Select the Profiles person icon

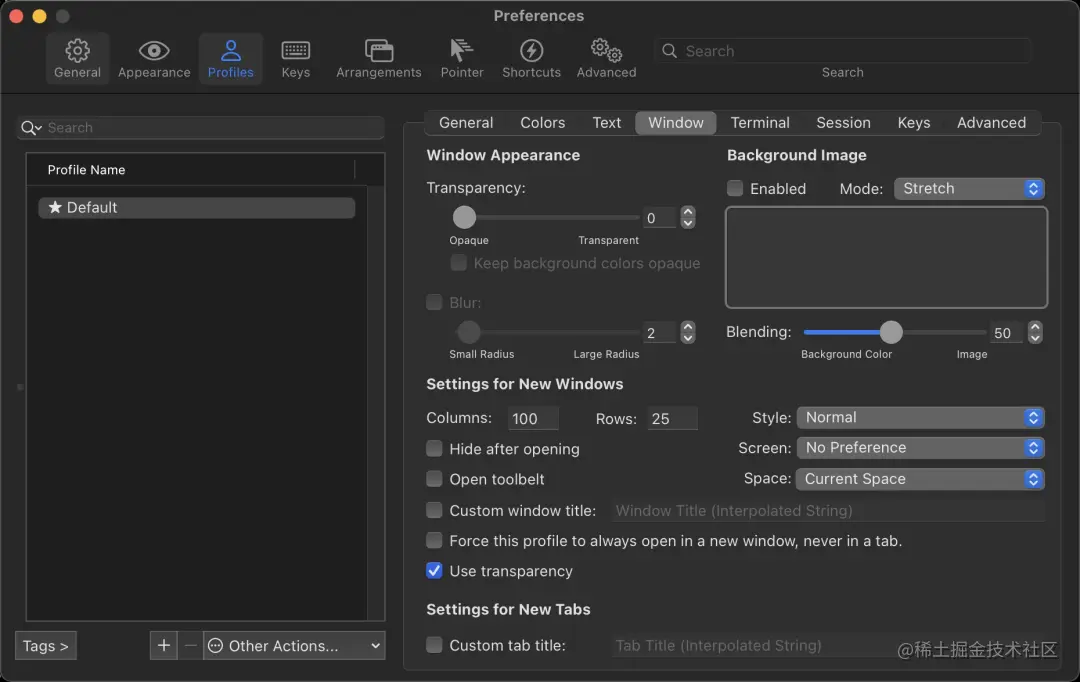(x=231, y=50)
